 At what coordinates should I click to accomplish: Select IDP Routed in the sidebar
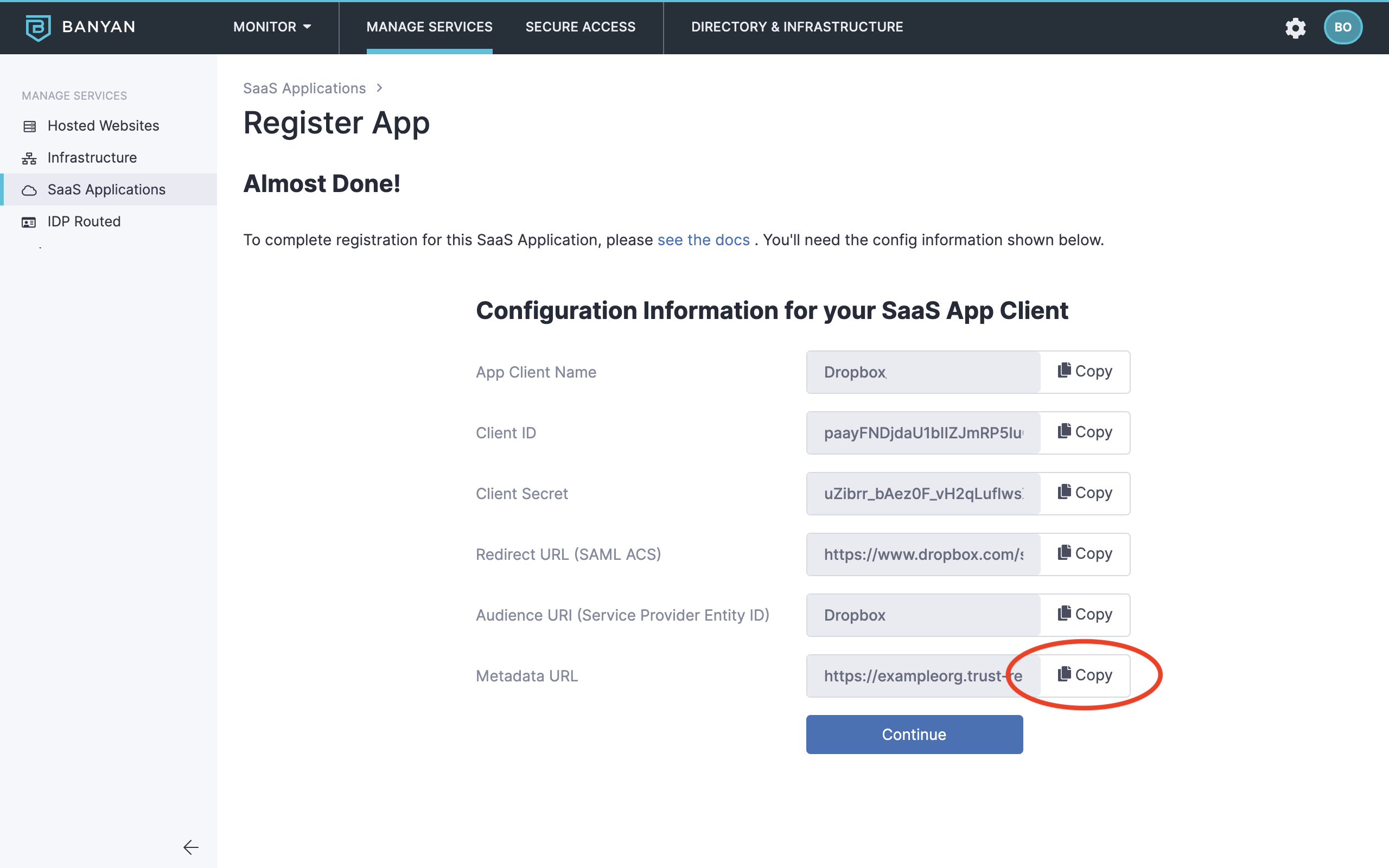[x=84, y=221]
